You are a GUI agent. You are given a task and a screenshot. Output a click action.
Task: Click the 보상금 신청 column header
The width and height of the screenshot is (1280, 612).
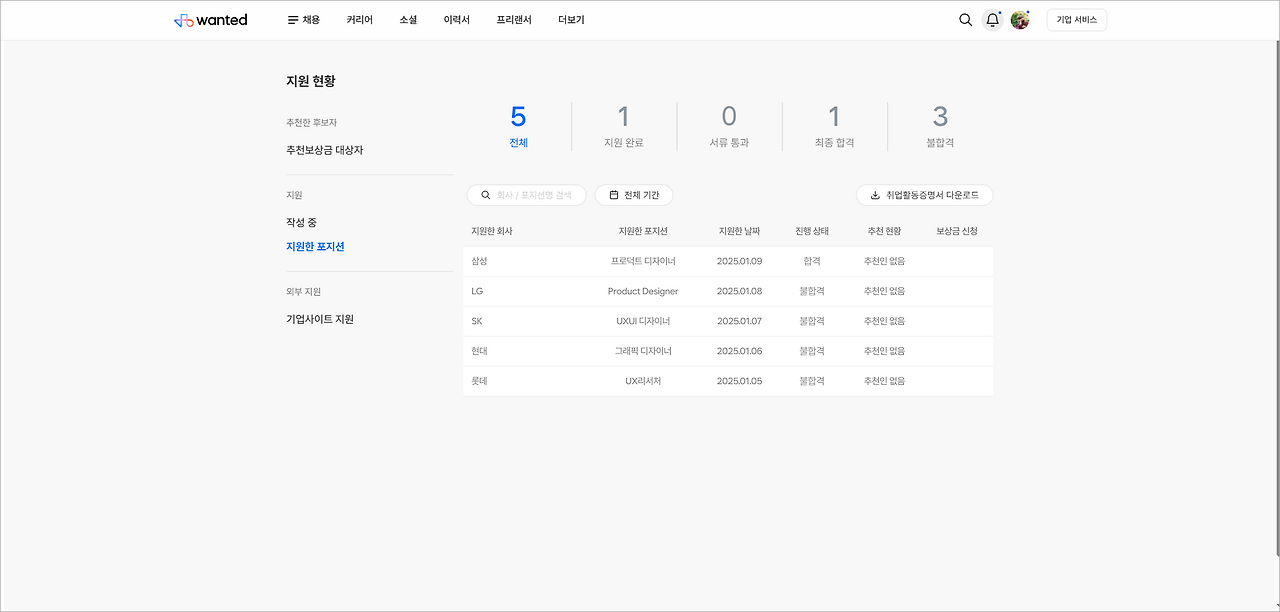tap(957, 231)
